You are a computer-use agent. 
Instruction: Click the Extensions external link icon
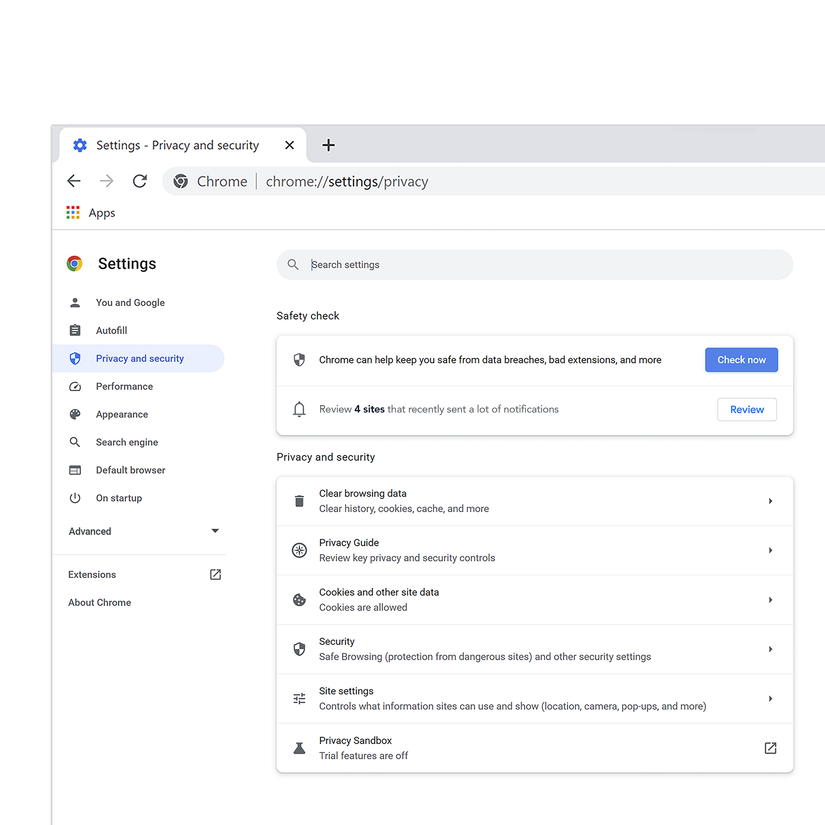point(215,574)
